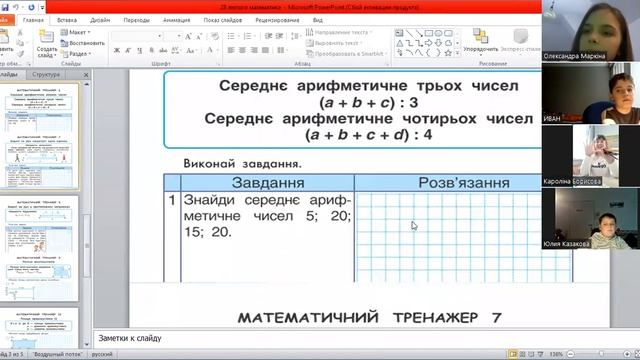640x360 pixels.
Task: Open the Макет layout dropdown
Action: point(76,32)
